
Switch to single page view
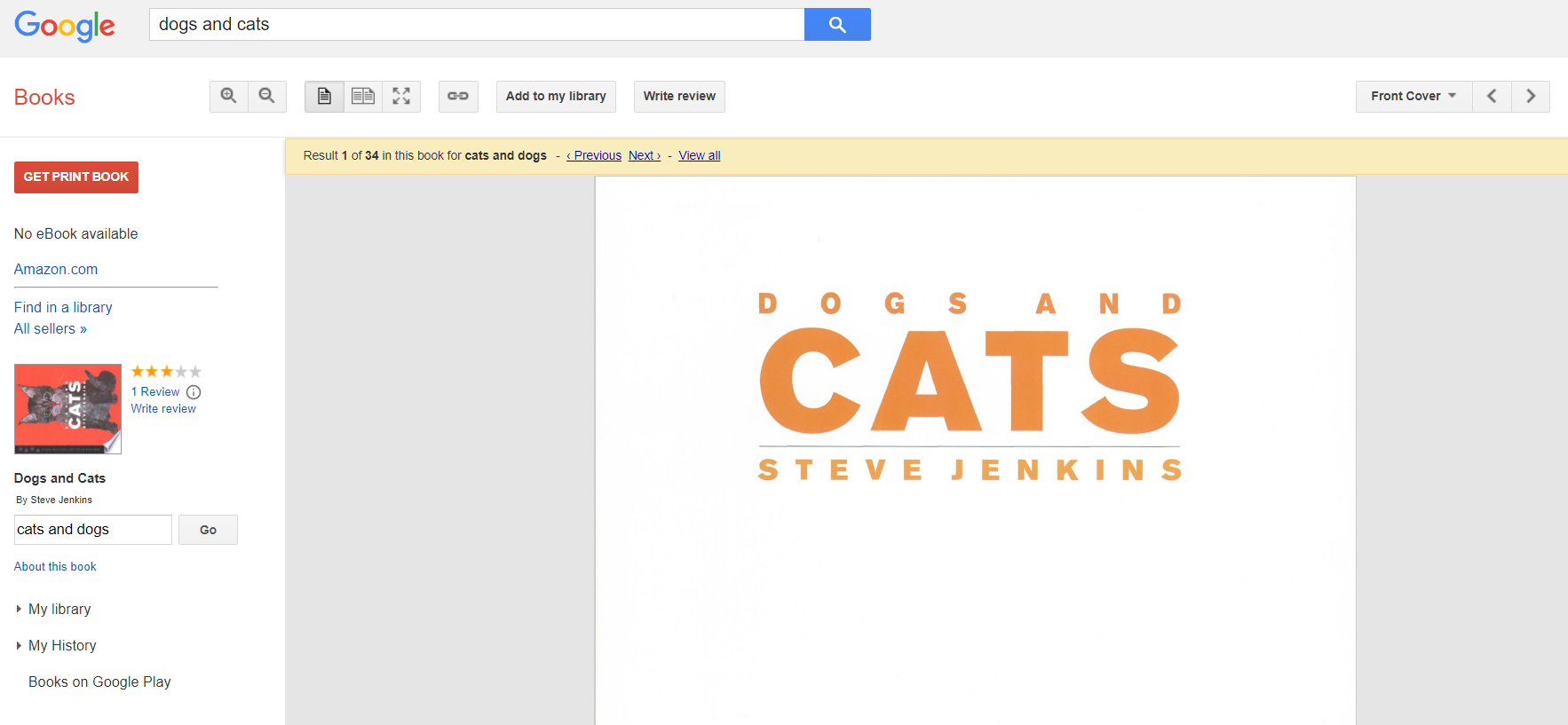coord(324,96)
